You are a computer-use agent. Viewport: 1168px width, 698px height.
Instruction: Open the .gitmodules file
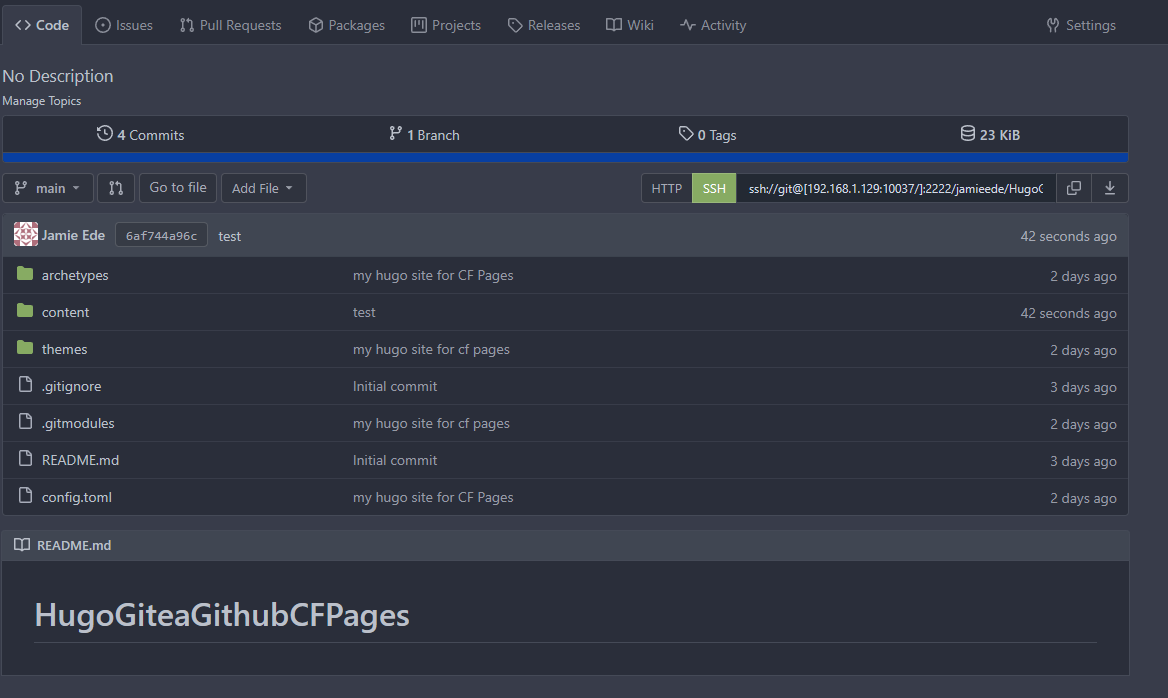78,423
